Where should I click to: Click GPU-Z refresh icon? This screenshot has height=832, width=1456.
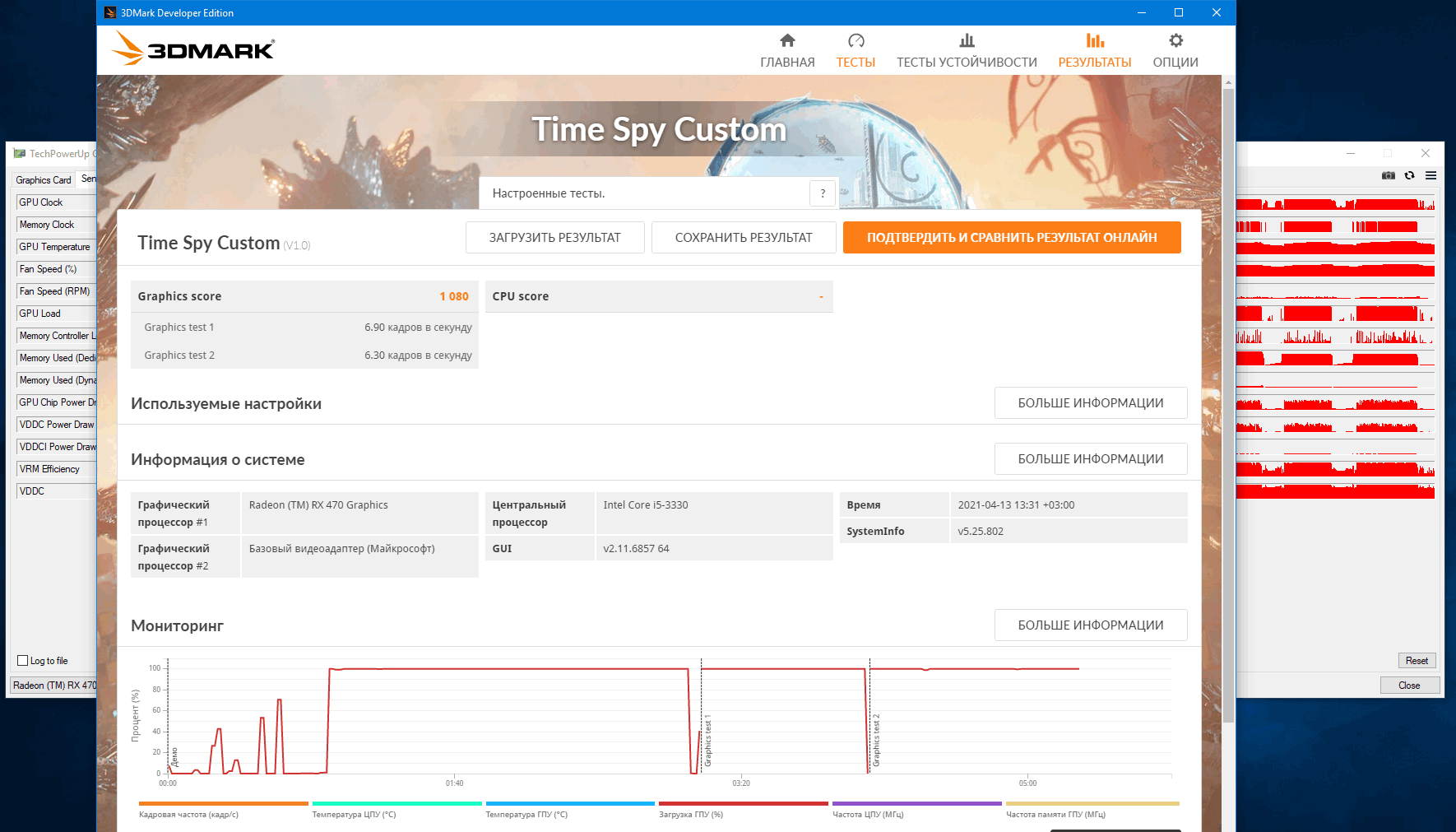pos(1410,175)
